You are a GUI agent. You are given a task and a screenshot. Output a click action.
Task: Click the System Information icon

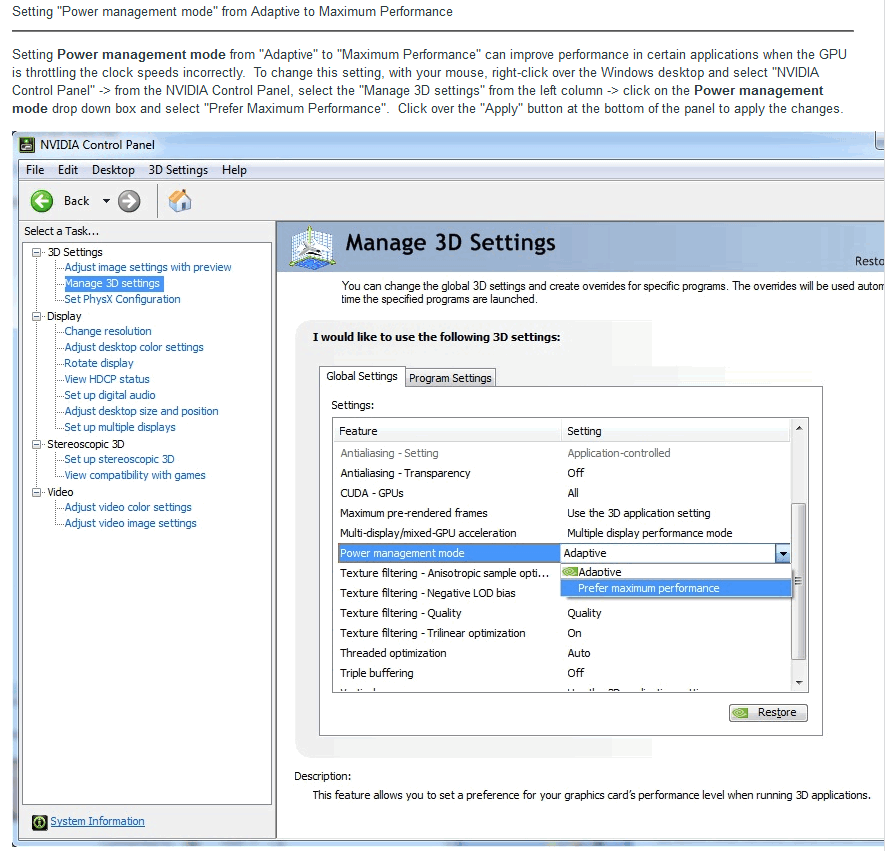coord(40,822)
